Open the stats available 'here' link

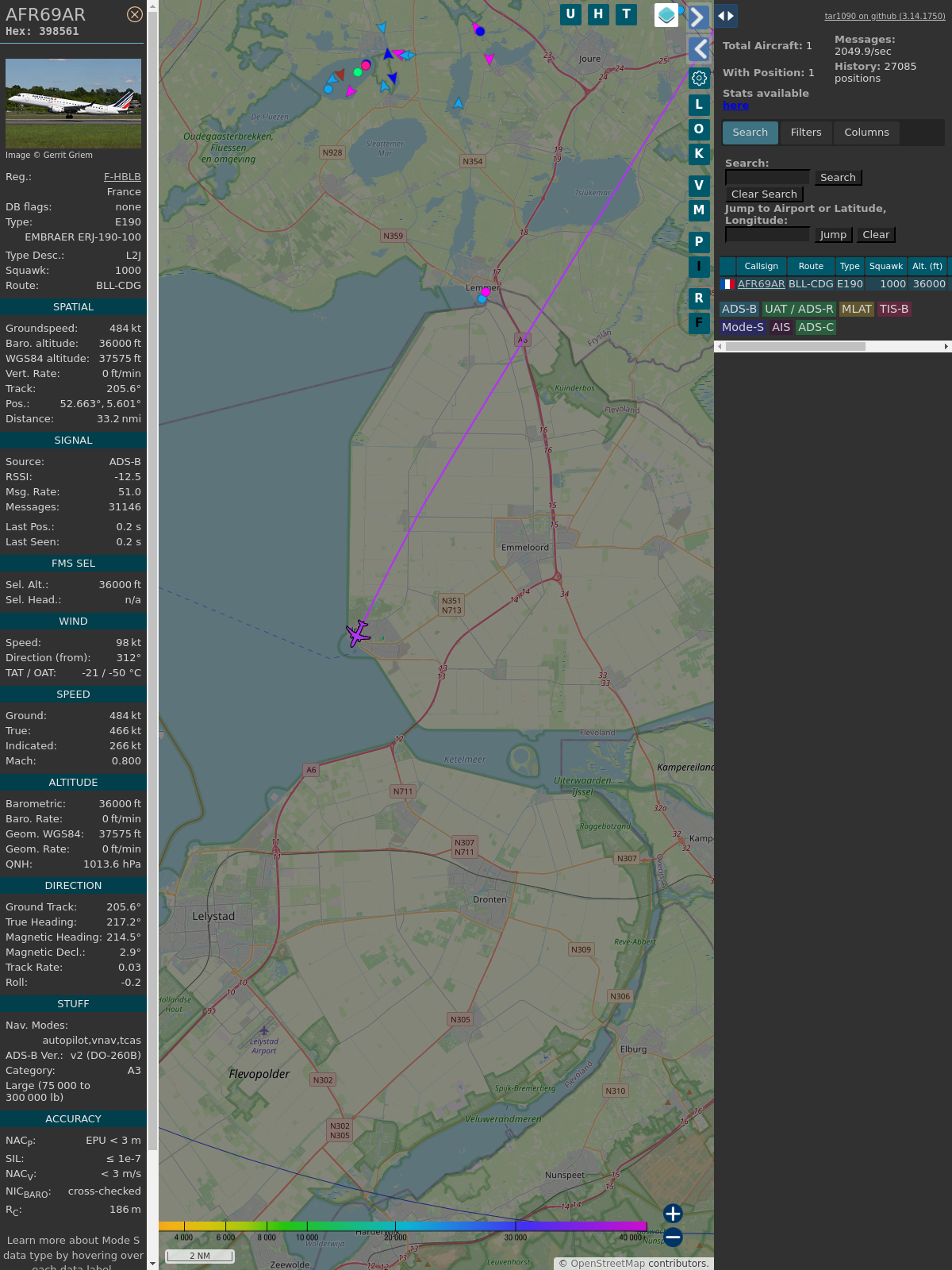(735, 106)
